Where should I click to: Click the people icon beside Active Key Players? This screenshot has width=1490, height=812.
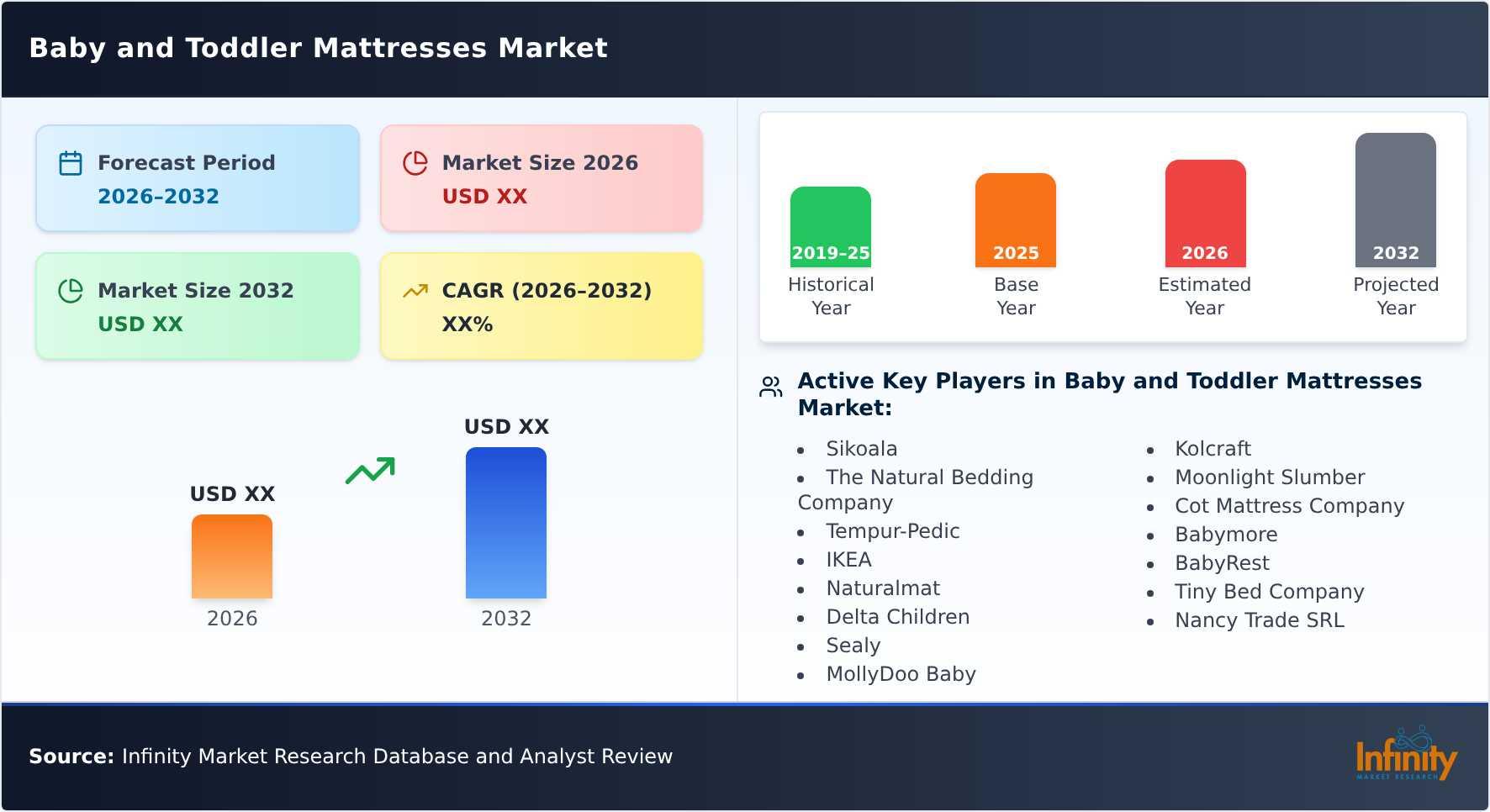pos(770,387)
